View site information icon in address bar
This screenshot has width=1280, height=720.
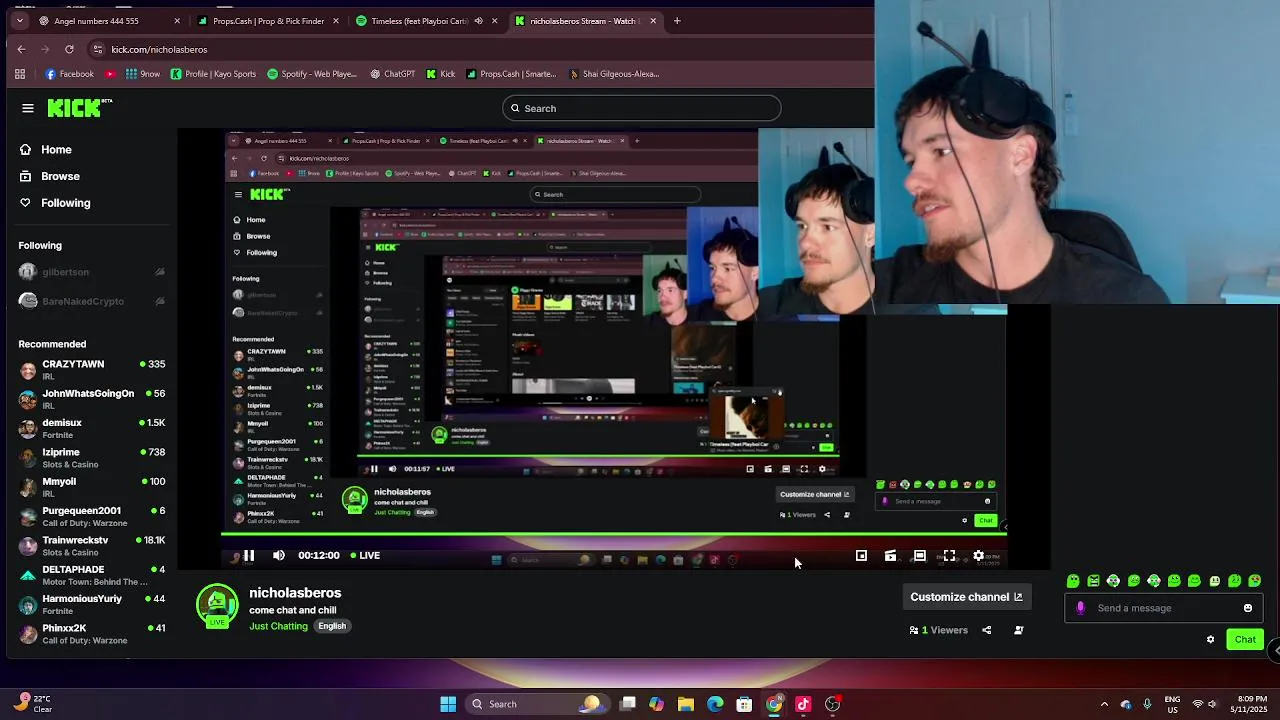[98, 49]
